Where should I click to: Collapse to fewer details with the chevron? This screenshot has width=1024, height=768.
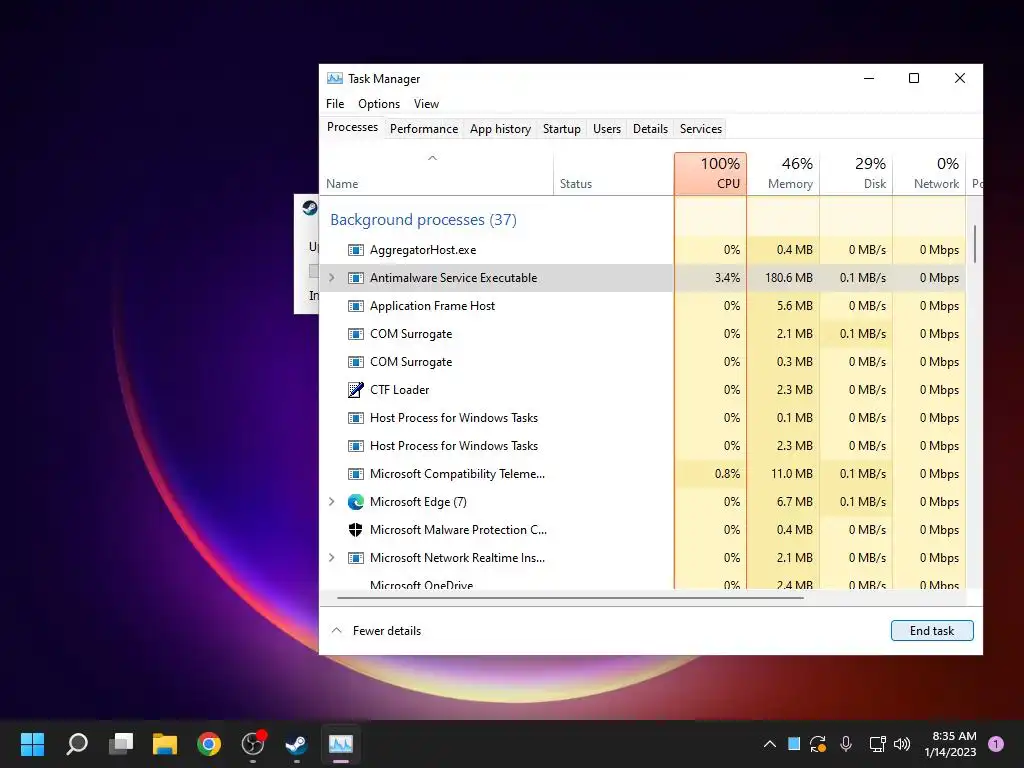(x=337, y=631)
